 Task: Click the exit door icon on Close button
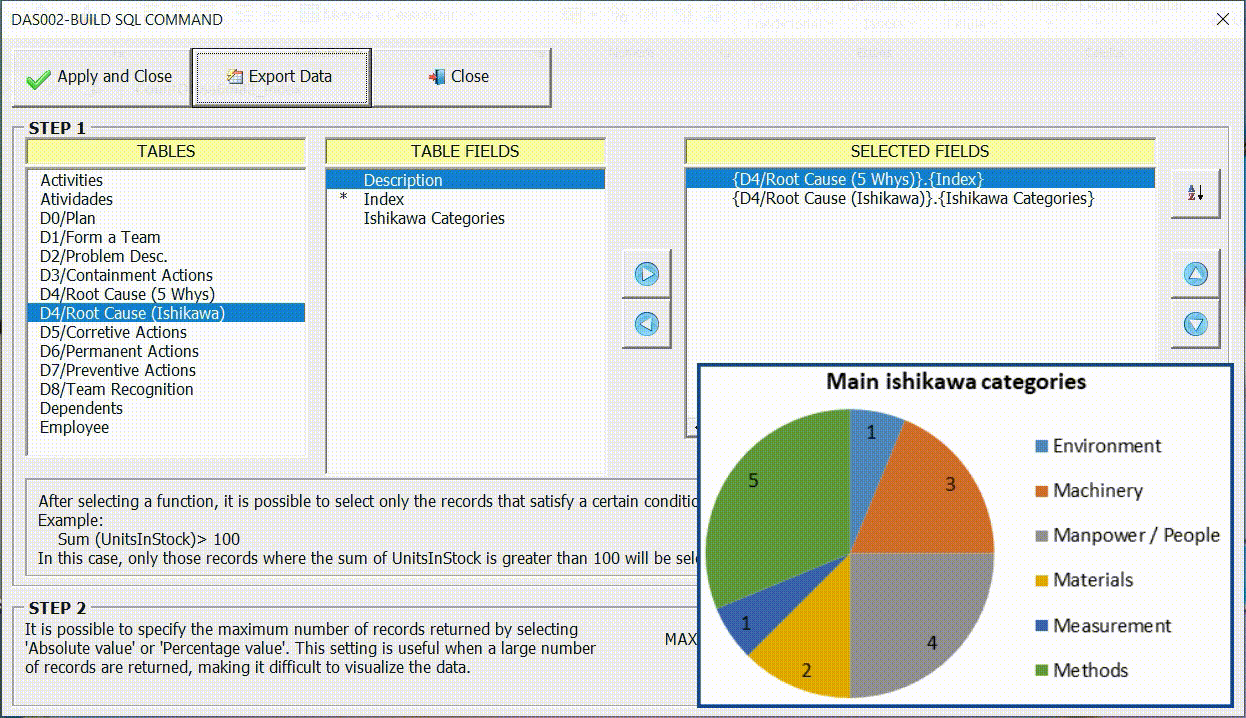point(435,76)
